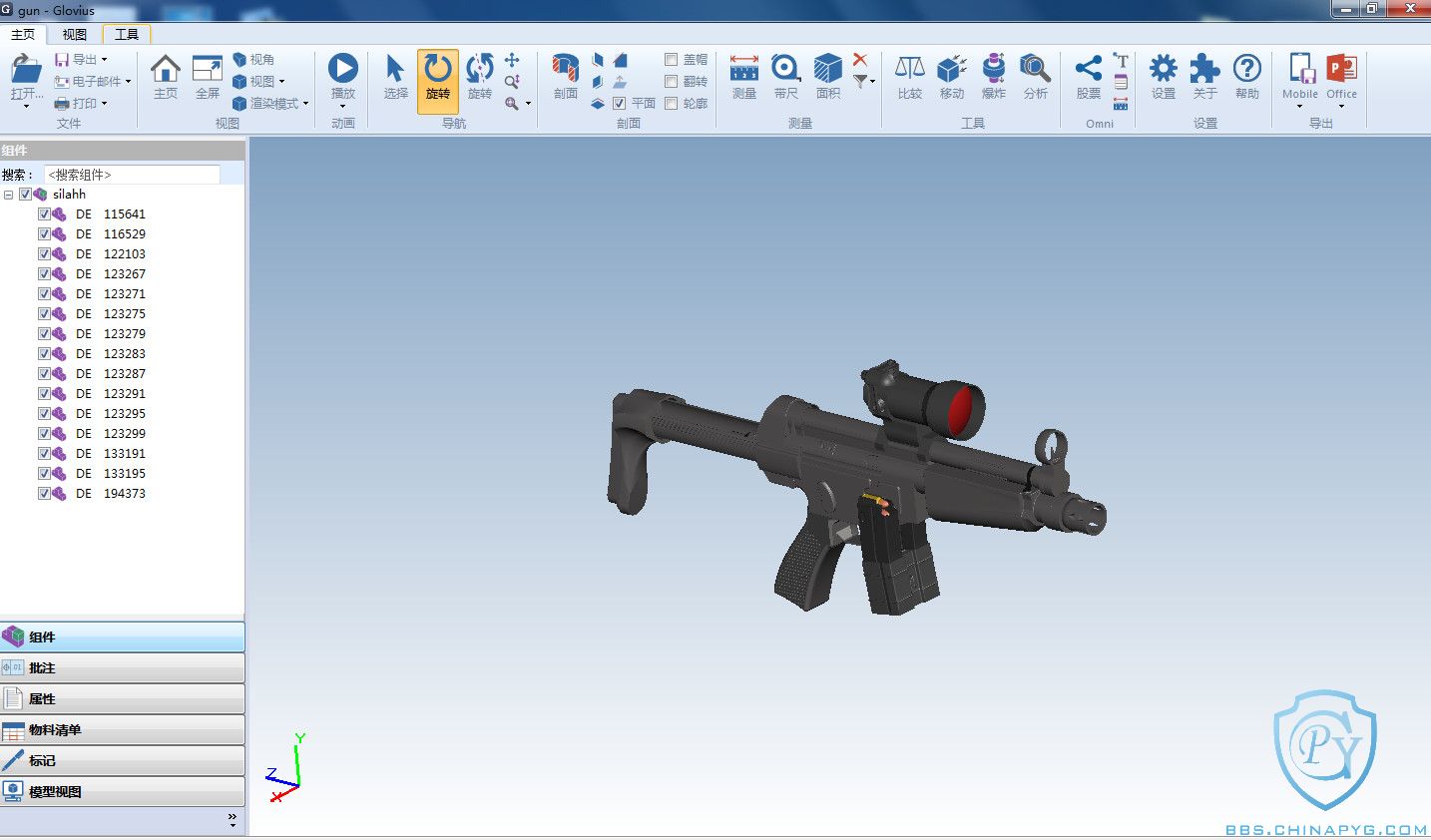Click the red scope lens on gun model

960,412
